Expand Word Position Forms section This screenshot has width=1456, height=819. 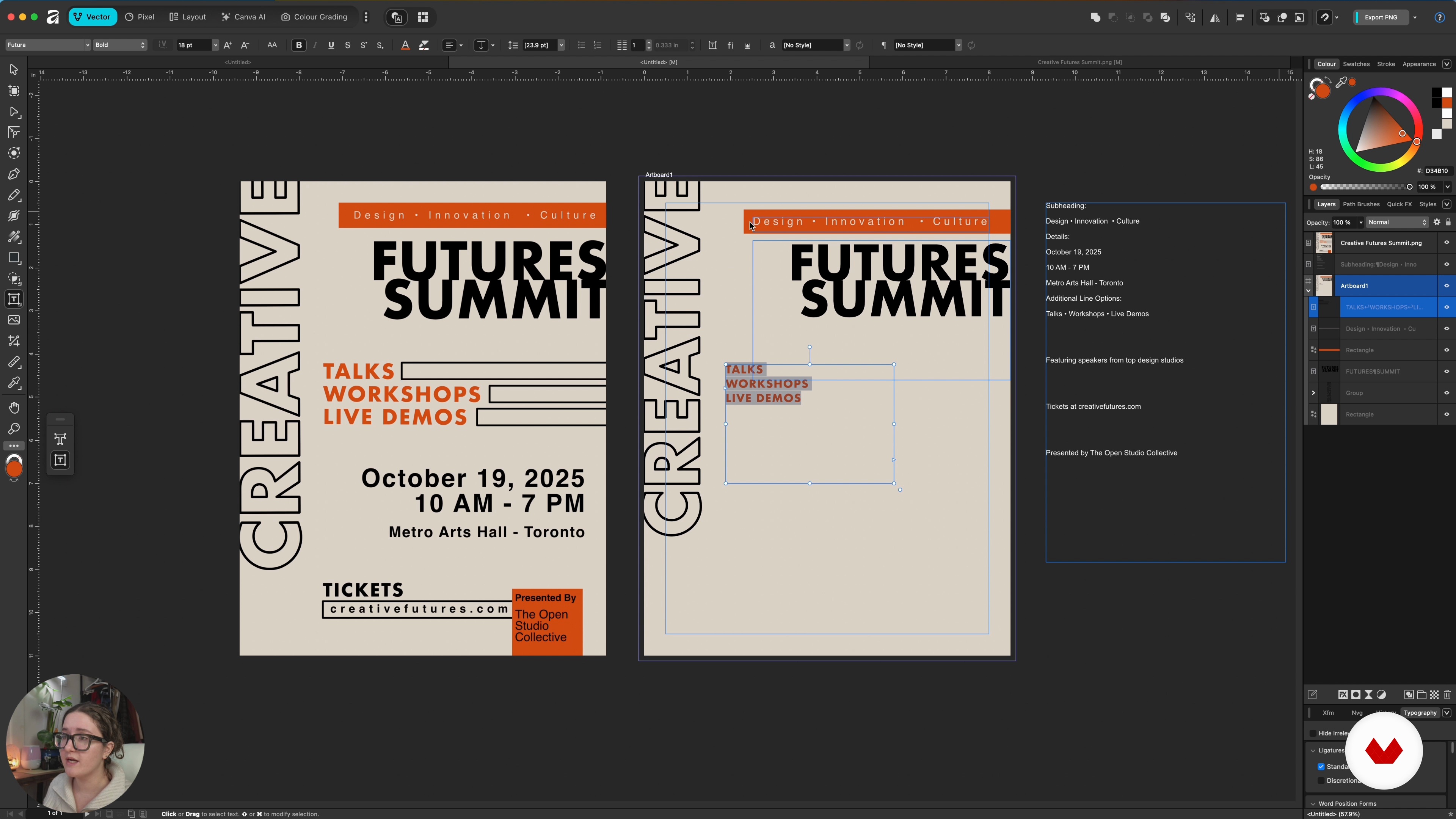(x=1313, y=804)
